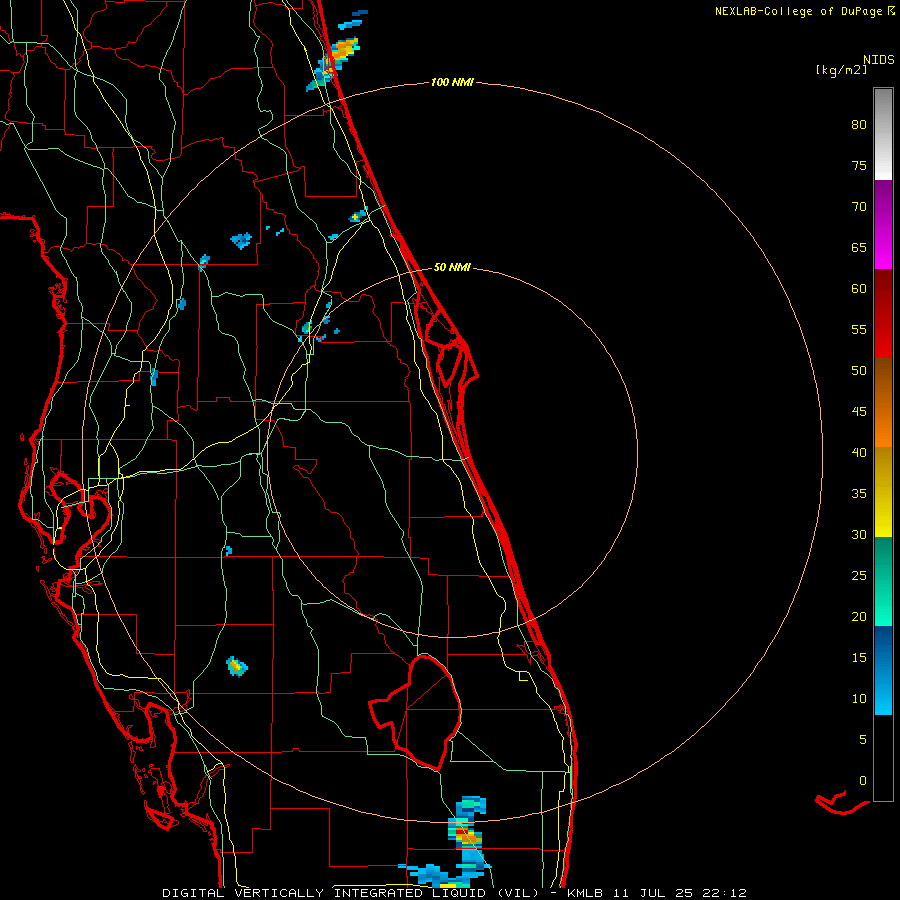The image size is (900, 900).
Task: Click the scale value 80
Action: coord(859,125)
